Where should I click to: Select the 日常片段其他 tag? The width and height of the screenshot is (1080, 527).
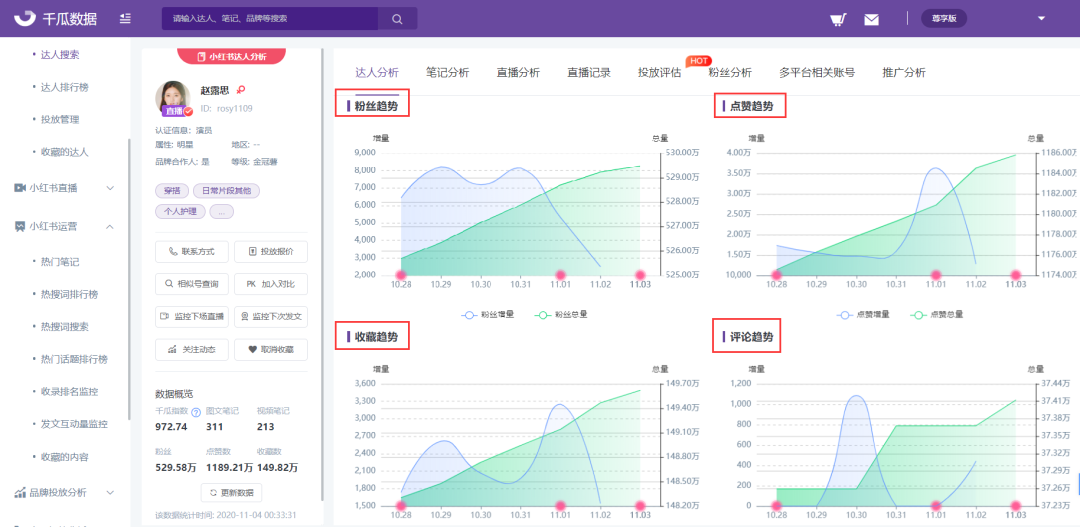pos(227,191)
